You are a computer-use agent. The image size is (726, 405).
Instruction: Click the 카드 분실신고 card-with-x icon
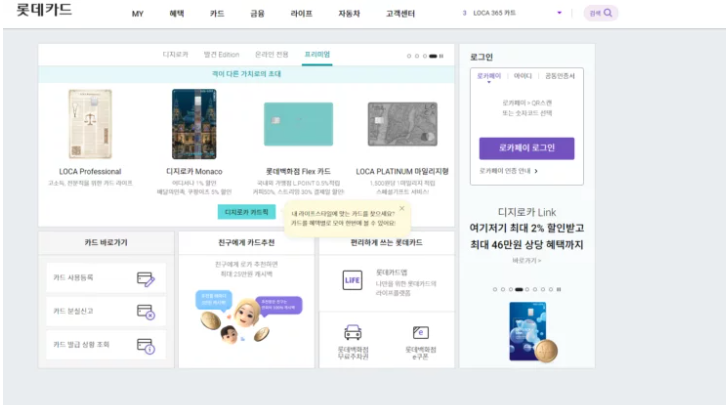[146, 312]
